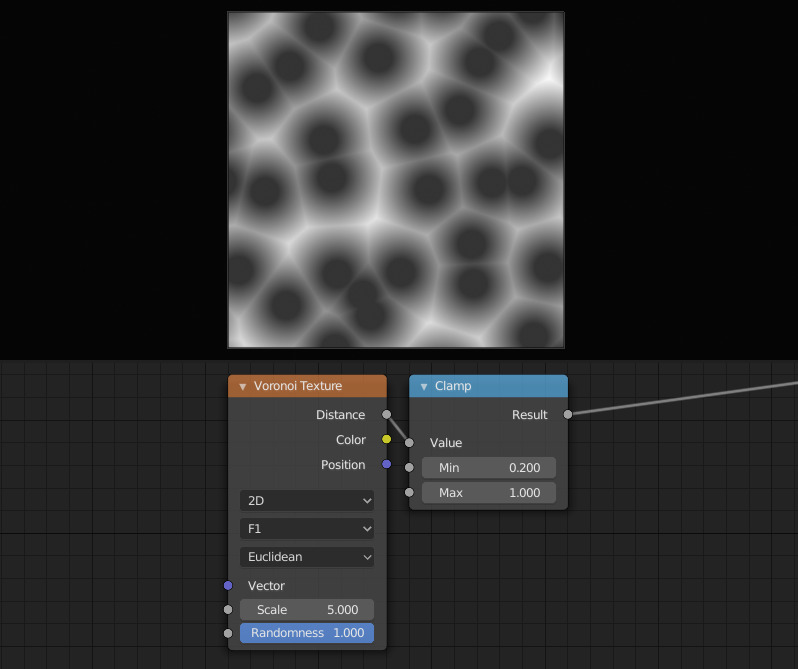The width and height of the screenshot is (798, 669).
Task: Click the Randomness input socket
Action: tap(228, 633)
